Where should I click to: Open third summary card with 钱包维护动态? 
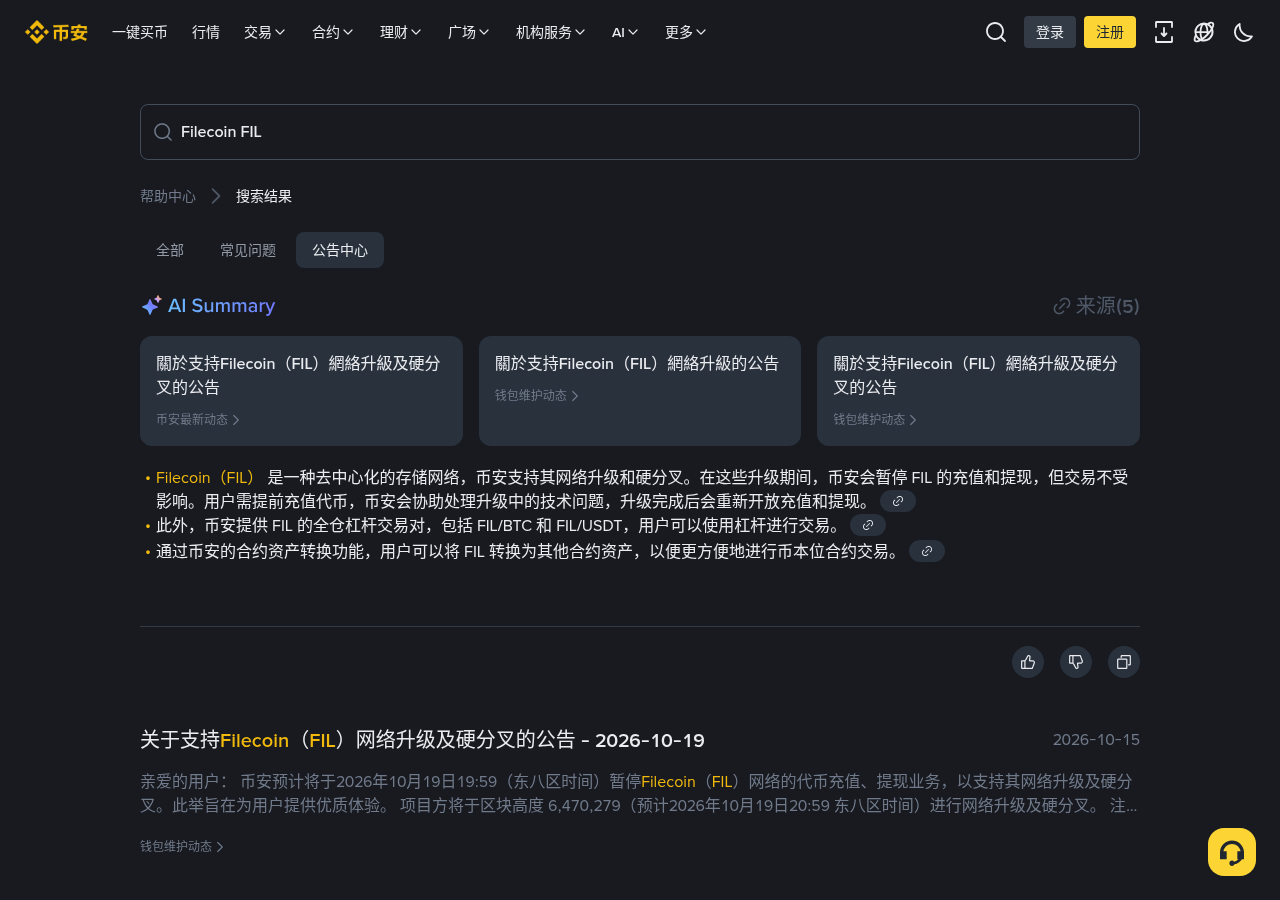978,391
